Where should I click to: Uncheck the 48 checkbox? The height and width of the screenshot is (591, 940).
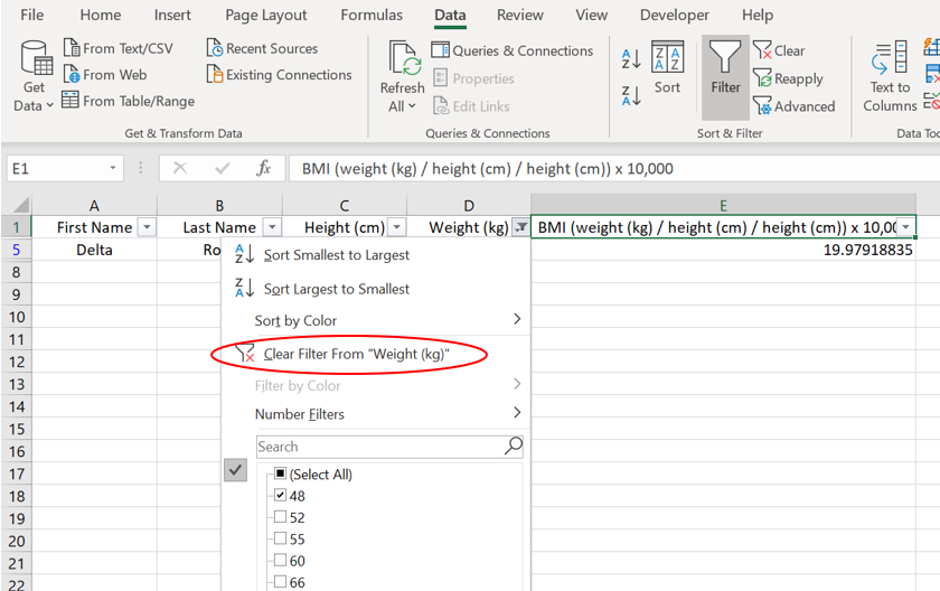281,496
